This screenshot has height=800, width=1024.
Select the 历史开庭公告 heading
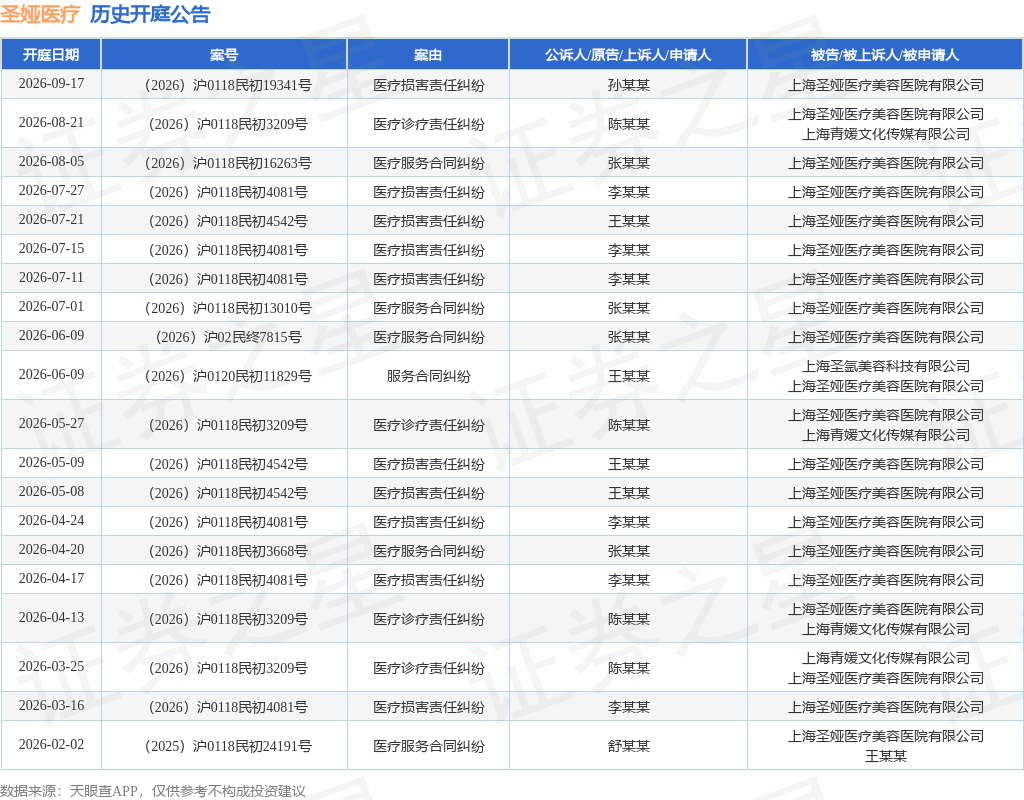point(150,14)
